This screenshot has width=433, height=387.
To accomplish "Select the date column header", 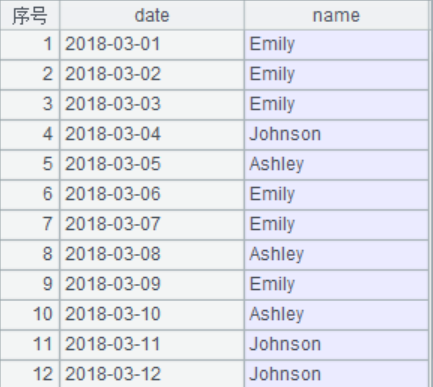I will [152, 15].
